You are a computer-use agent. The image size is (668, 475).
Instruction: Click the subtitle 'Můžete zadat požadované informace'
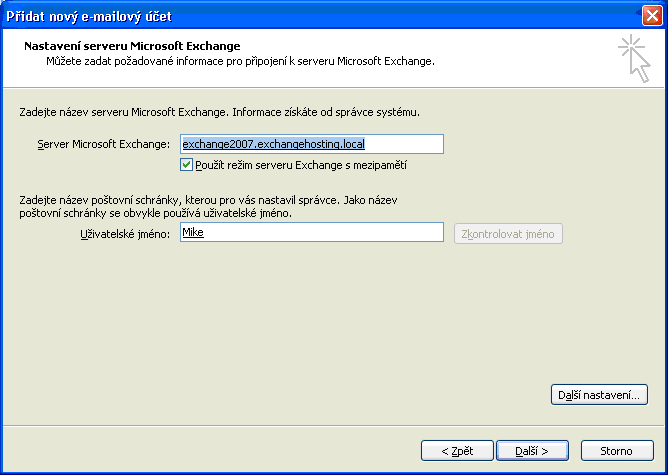click(135, 61)
